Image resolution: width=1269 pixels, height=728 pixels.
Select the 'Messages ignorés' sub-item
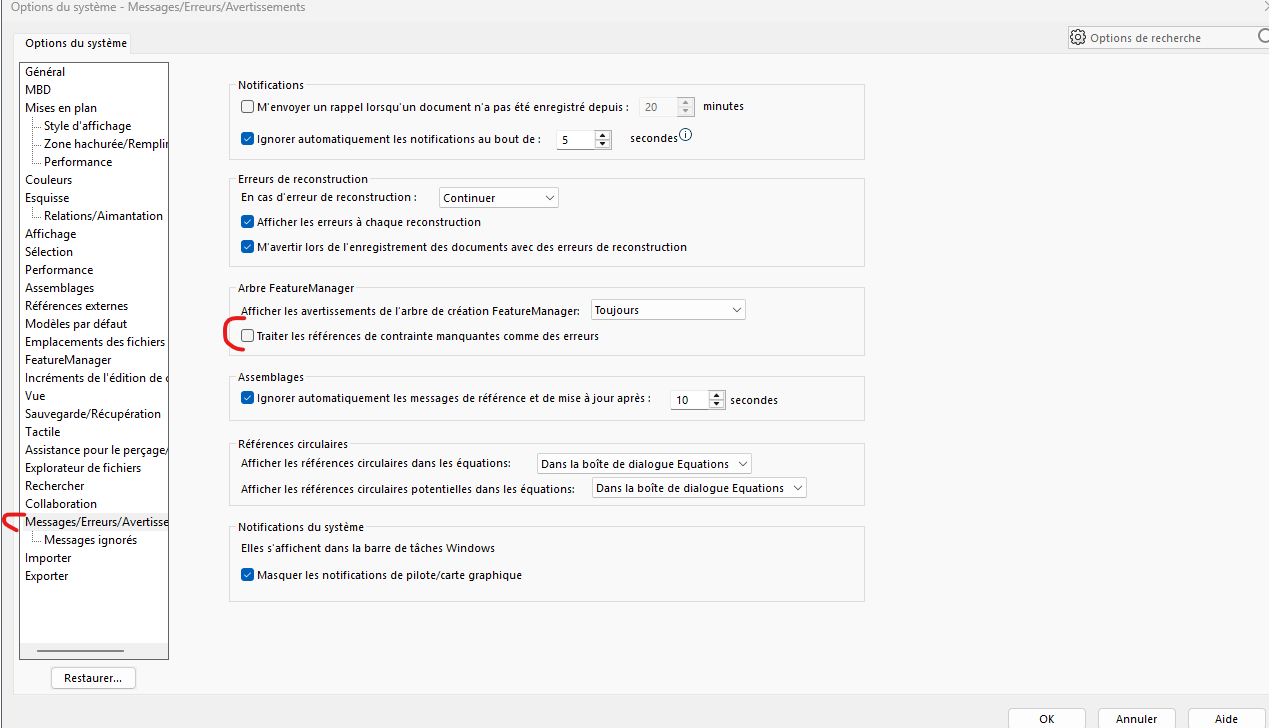[x=91, y=540]
